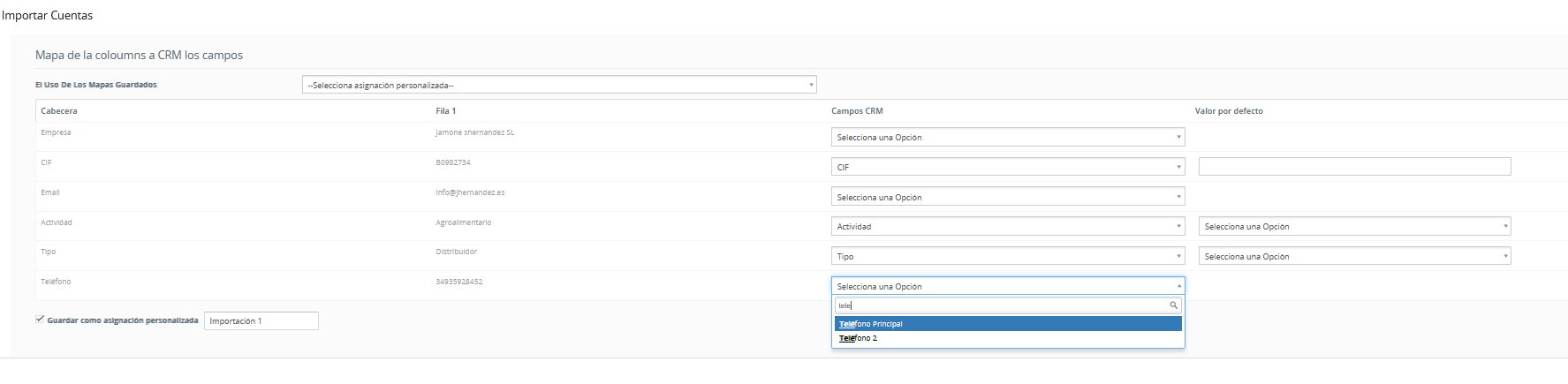Image resolution: width=1568 pixels, height=384 pixels.
Task: Click the 'Campos CRM' column header
Action: [857, 111]
